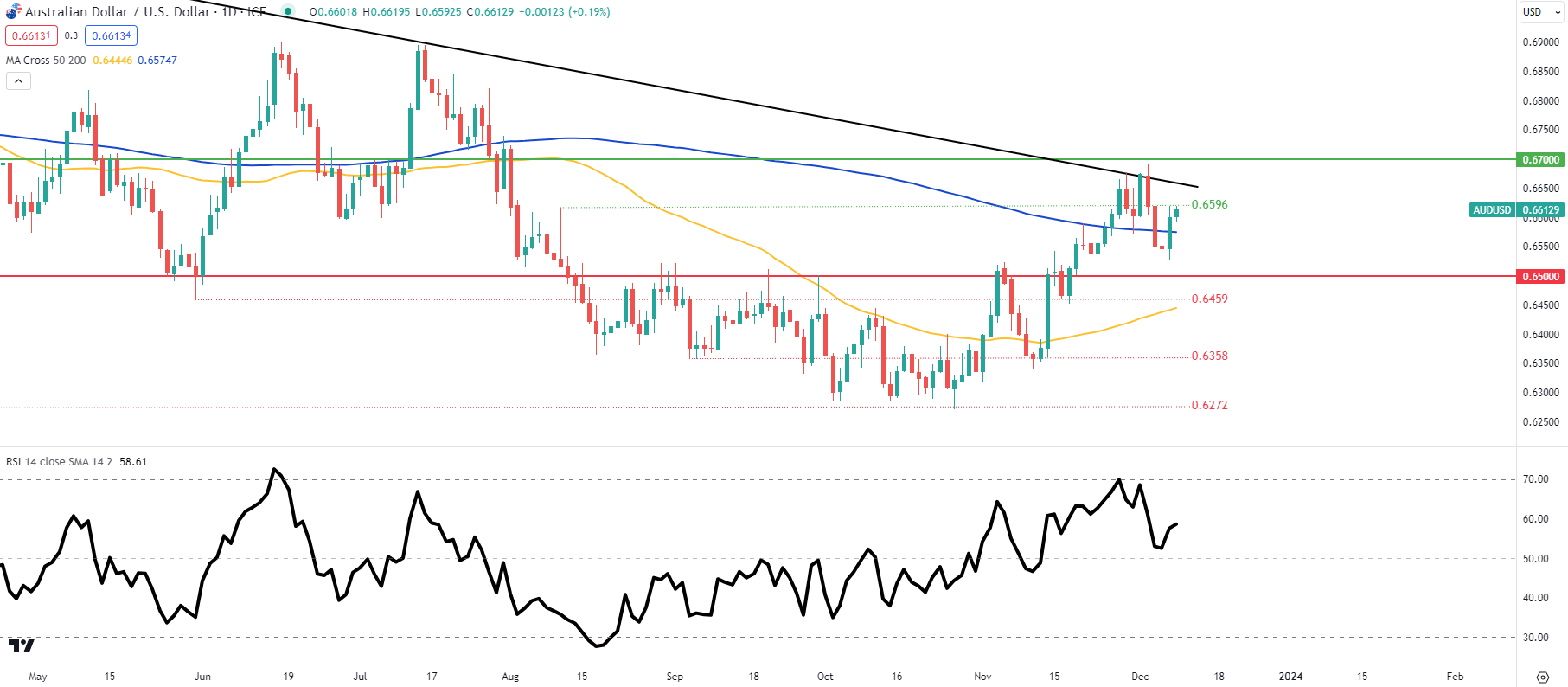The image size is (1568, 687).
Task: Click the Aug label on time axis
Action: click(510, 676)
